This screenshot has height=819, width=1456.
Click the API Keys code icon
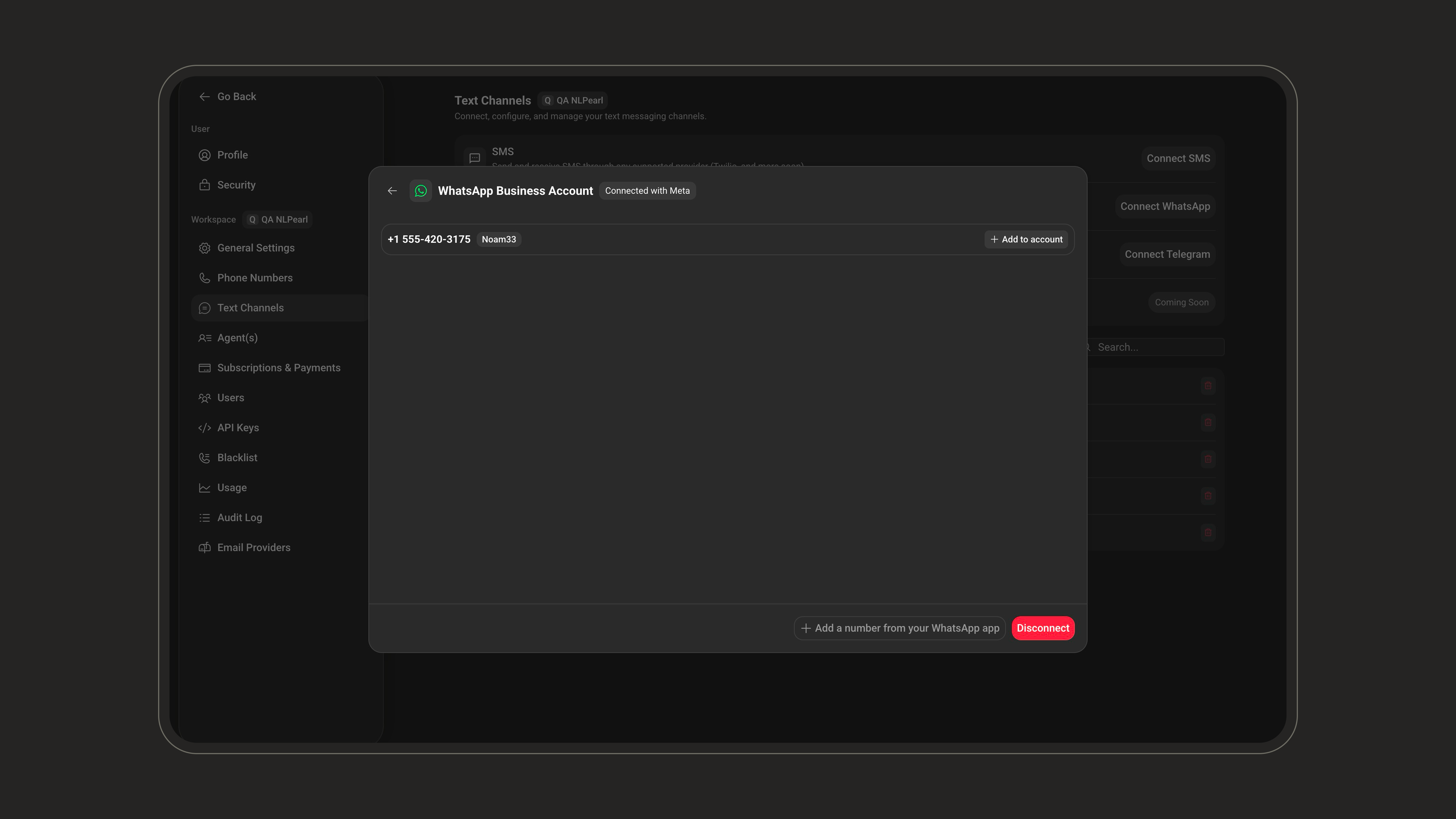(205, 428)
